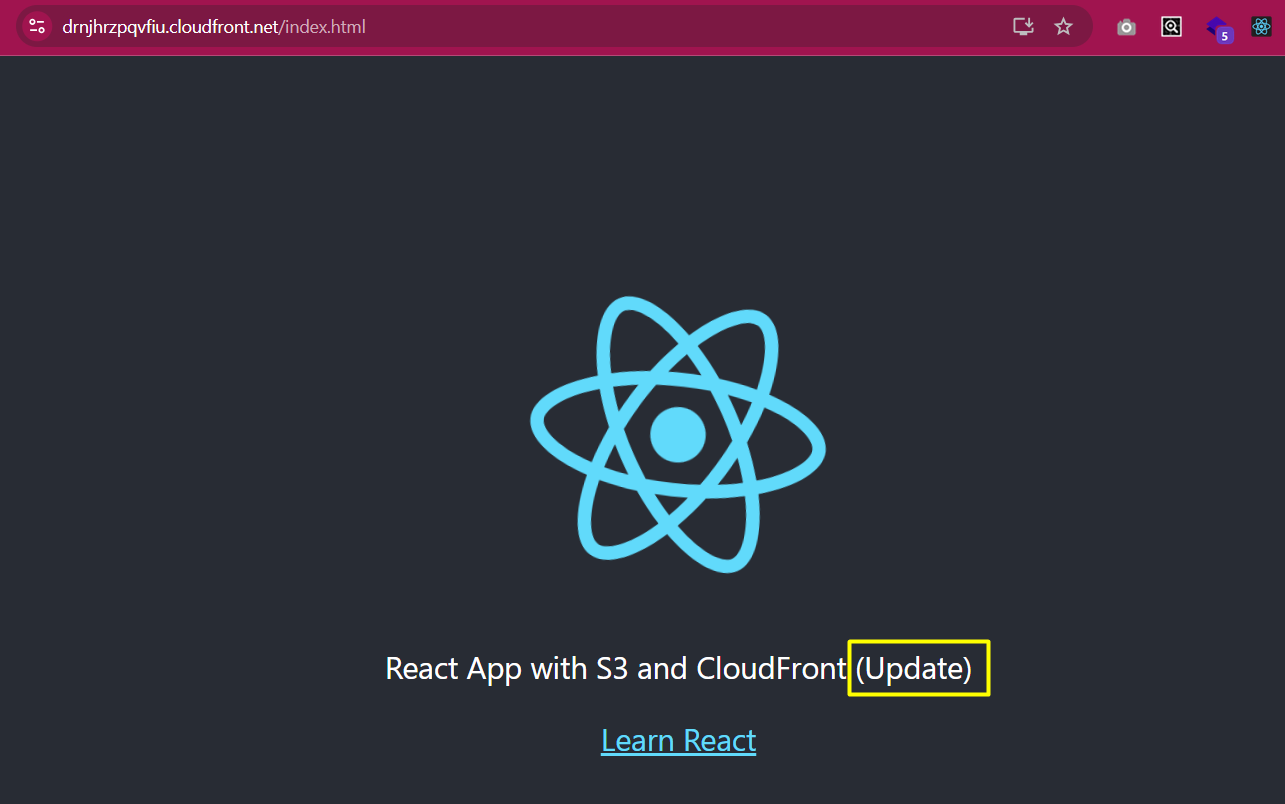The height and width of the screenshot is (804, 1285).
Task: Click the "S3" text in the heading
Action: pos(610,668)
